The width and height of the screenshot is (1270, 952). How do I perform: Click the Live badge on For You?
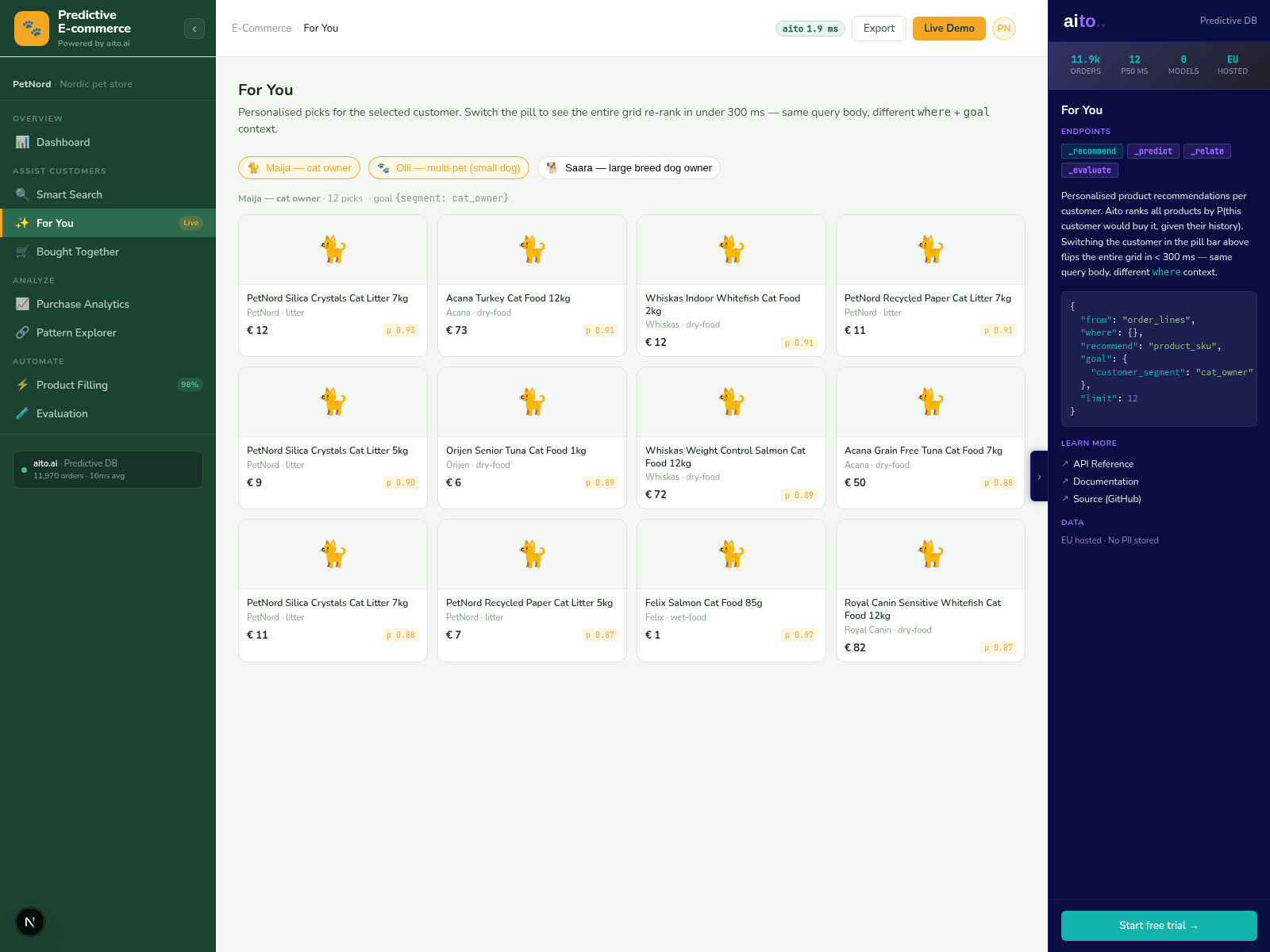click(x=190, y=223)
